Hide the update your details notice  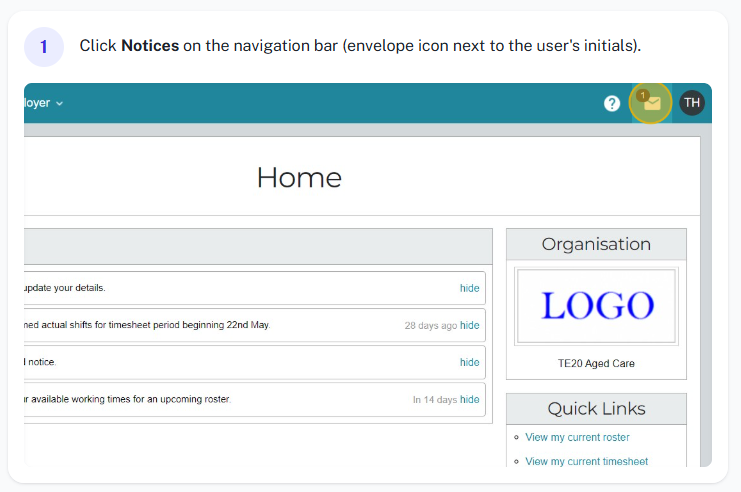pyautogui.click(x=469, y=288)
